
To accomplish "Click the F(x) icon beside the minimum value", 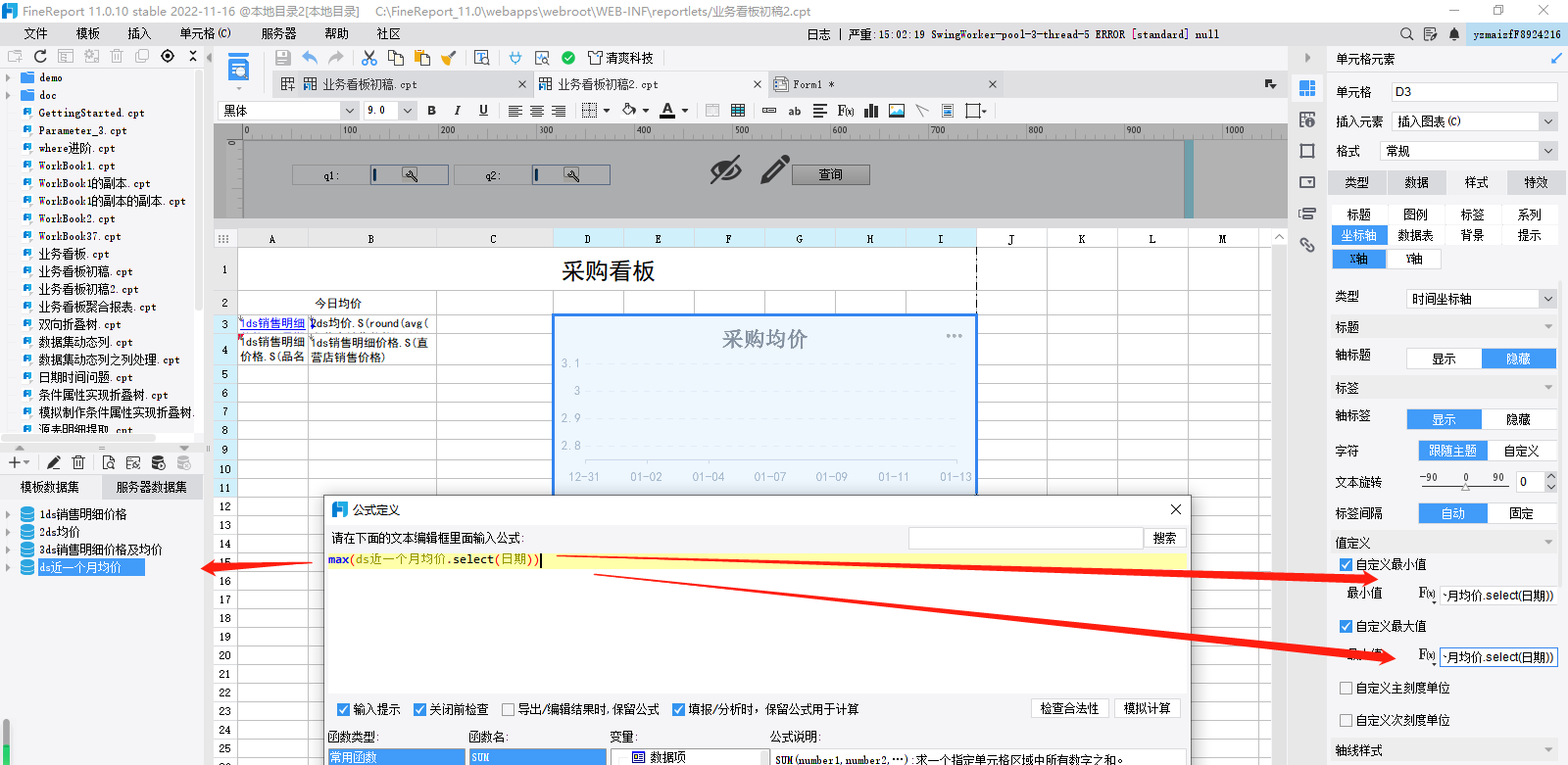I will pos(1427,594).
